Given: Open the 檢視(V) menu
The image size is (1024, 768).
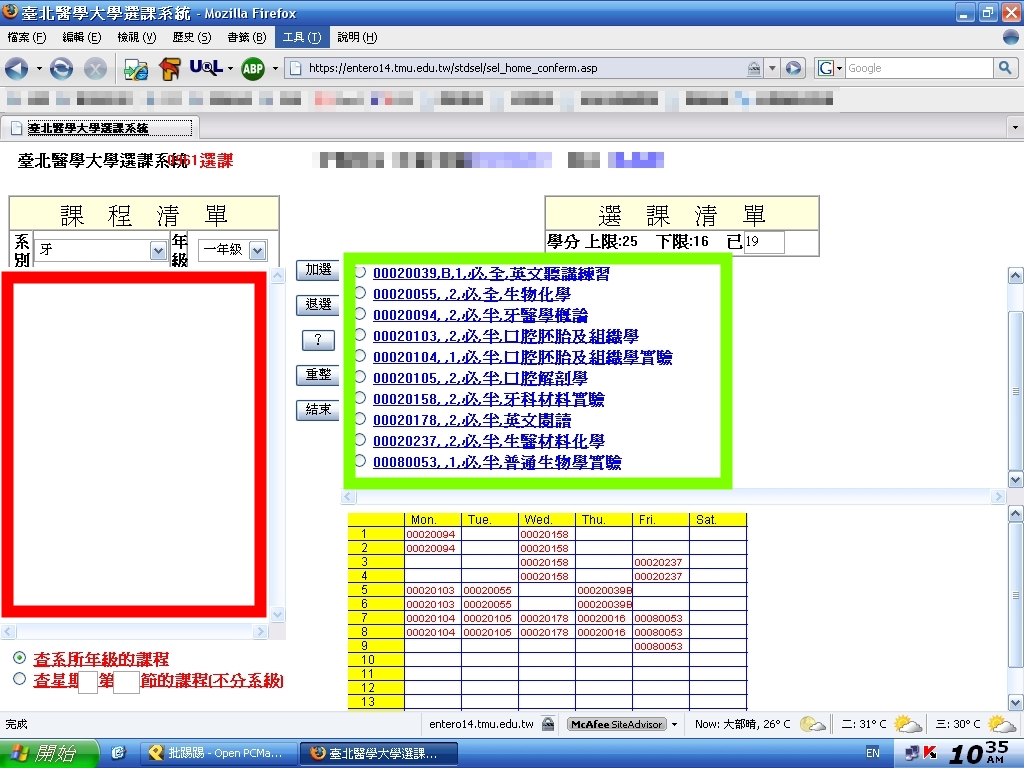Looking at the screenshot, I should (136, 37).
